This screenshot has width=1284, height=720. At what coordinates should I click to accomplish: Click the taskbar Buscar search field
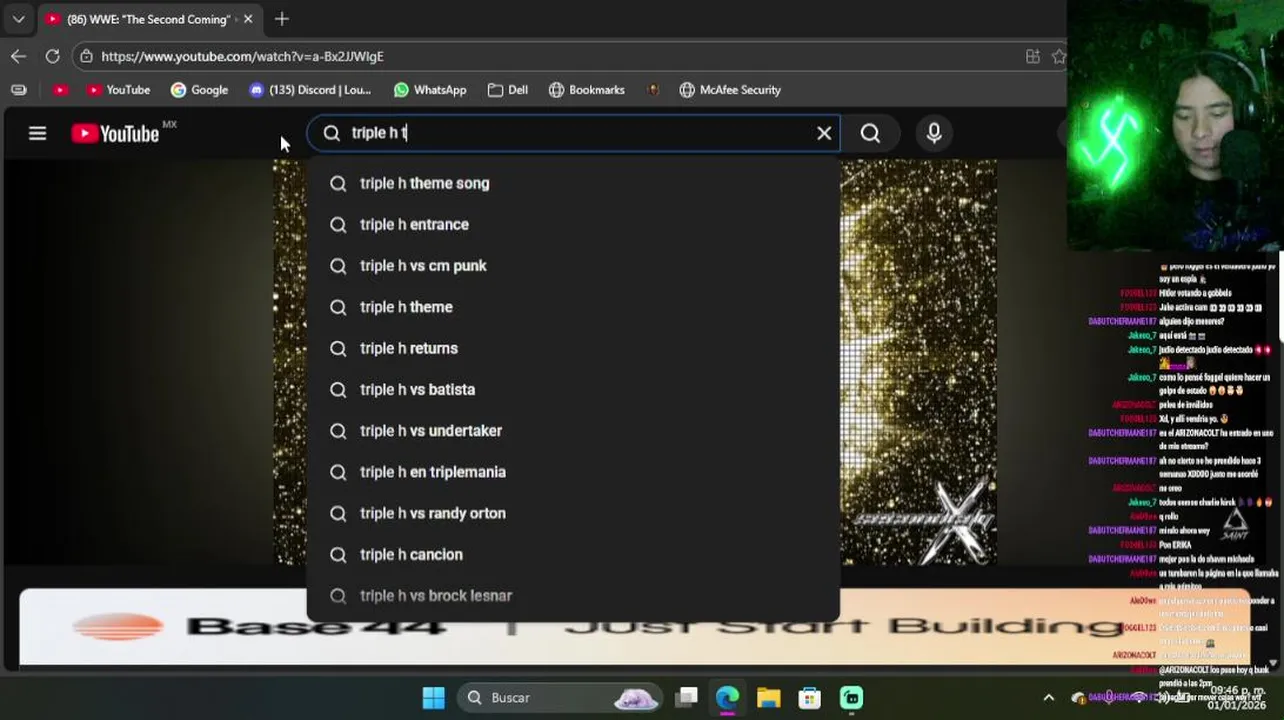coord(561,697)
